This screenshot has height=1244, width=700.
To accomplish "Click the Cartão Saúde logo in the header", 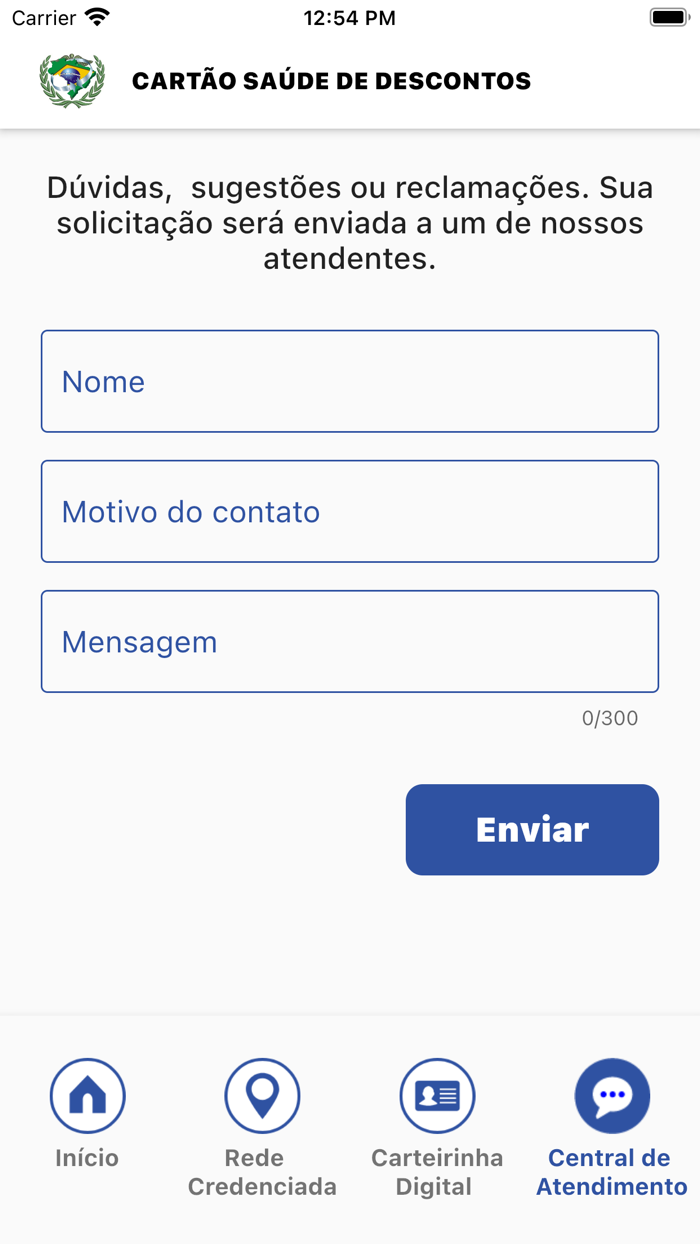I will [x=70, y=80].
